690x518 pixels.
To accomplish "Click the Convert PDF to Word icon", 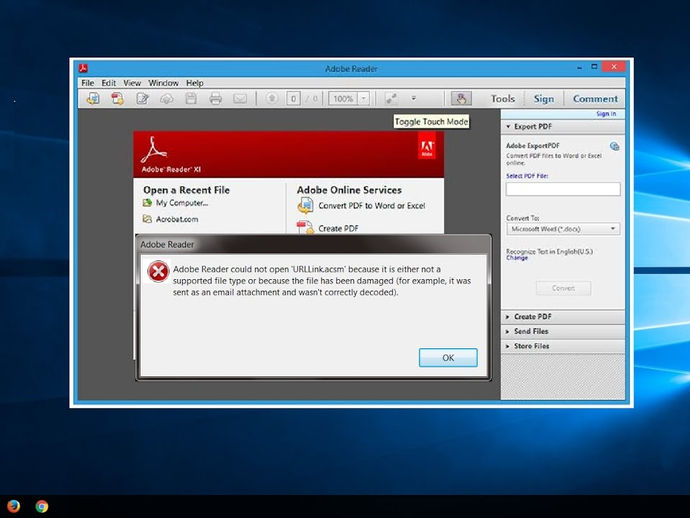I will click(x=305, y=206).
